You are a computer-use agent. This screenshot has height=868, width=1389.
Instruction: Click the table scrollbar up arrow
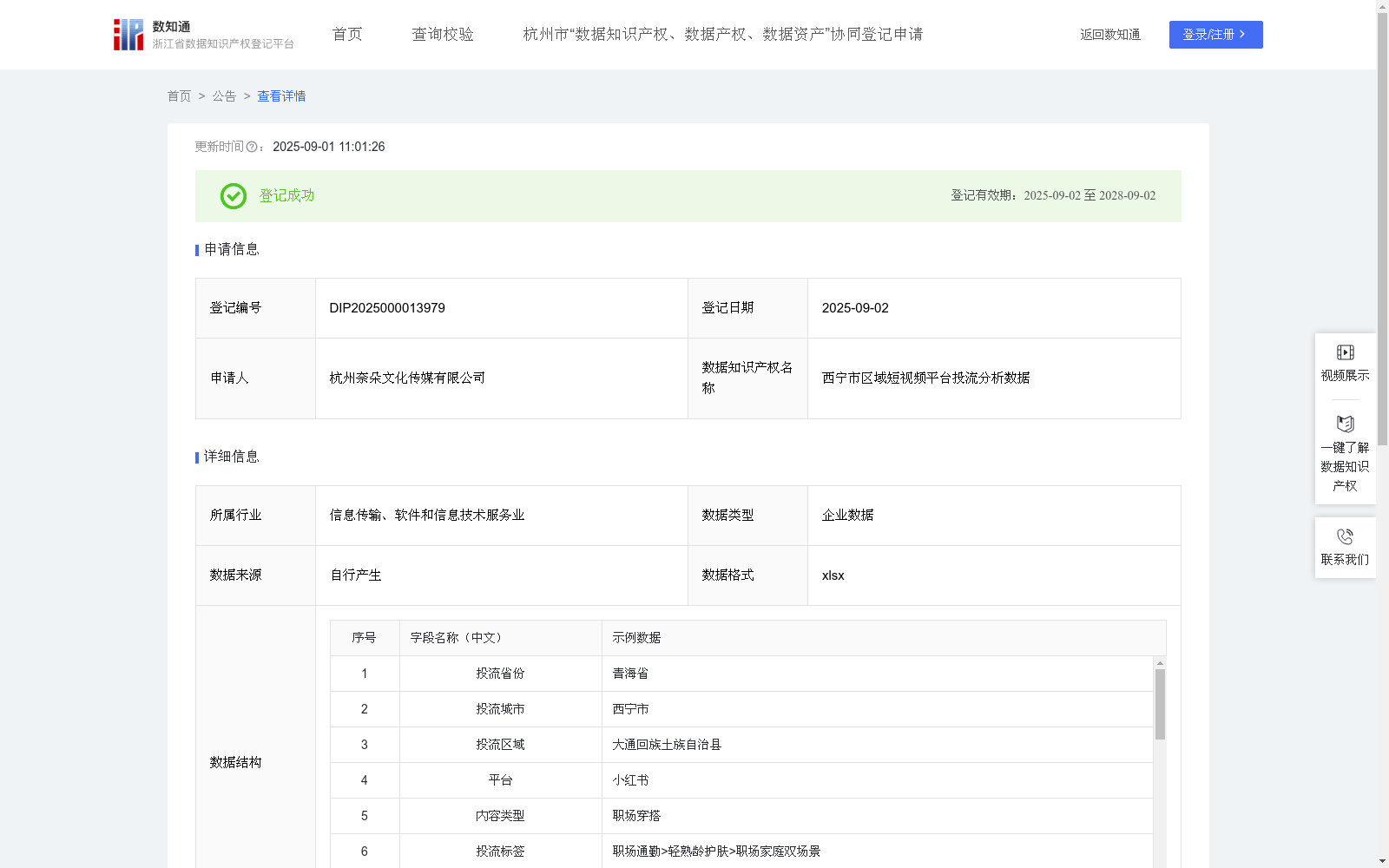(x=1160, y=663)
